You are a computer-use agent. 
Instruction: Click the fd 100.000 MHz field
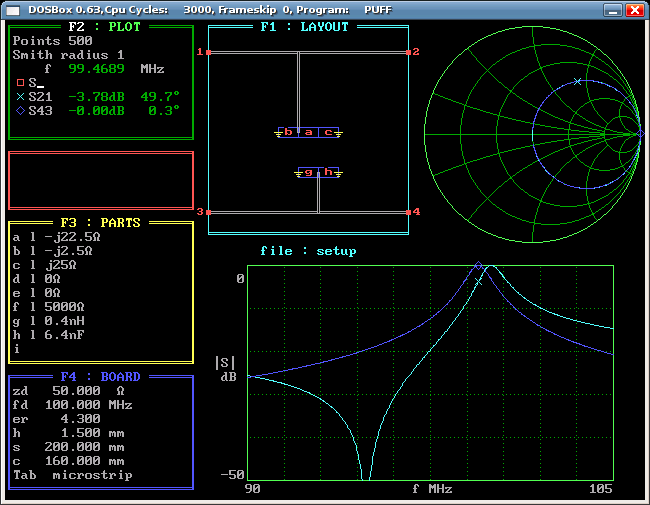tap(73, 405)
